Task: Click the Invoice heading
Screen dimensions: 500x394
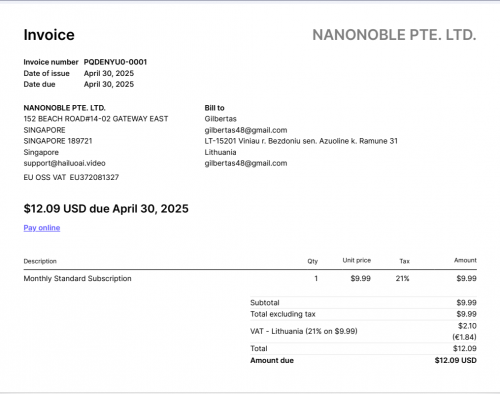Action: (49, 35)
